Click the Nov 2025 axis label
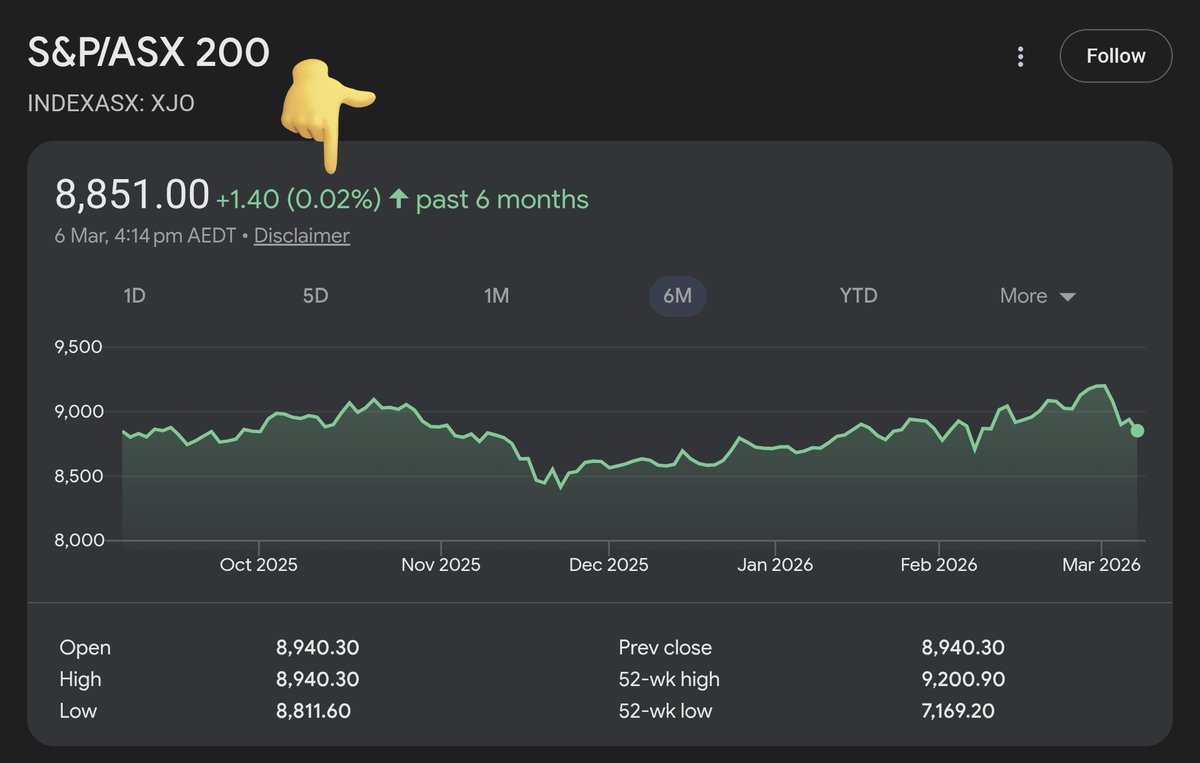 coord(440,565)
